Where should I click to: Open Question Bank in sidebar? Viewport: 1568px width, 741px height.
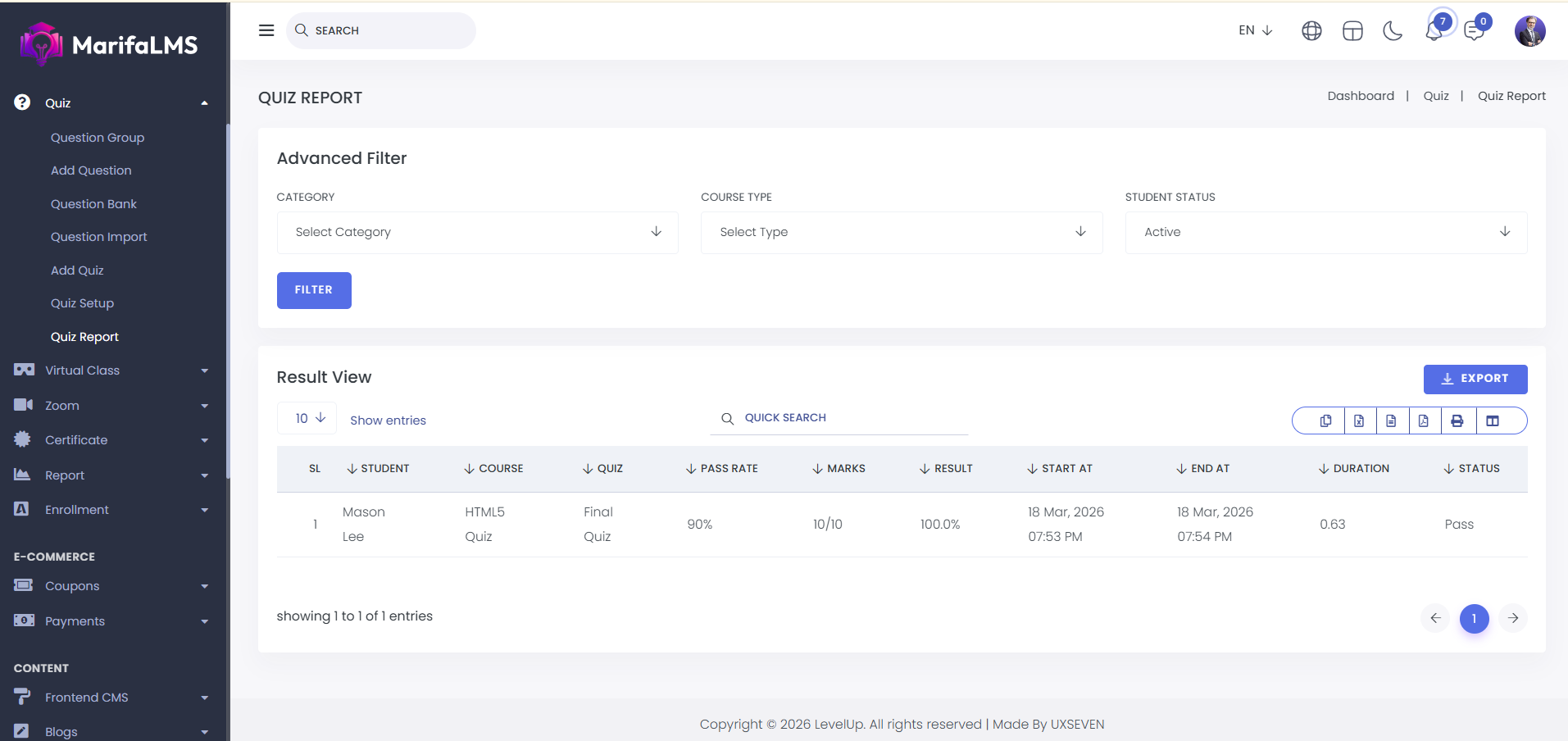(93, 204)
